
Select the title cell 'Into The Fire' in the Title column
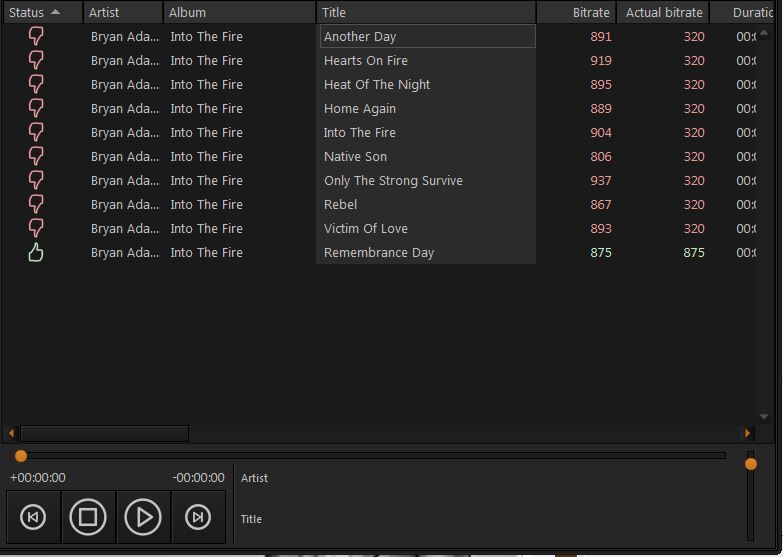click(360, 132)
